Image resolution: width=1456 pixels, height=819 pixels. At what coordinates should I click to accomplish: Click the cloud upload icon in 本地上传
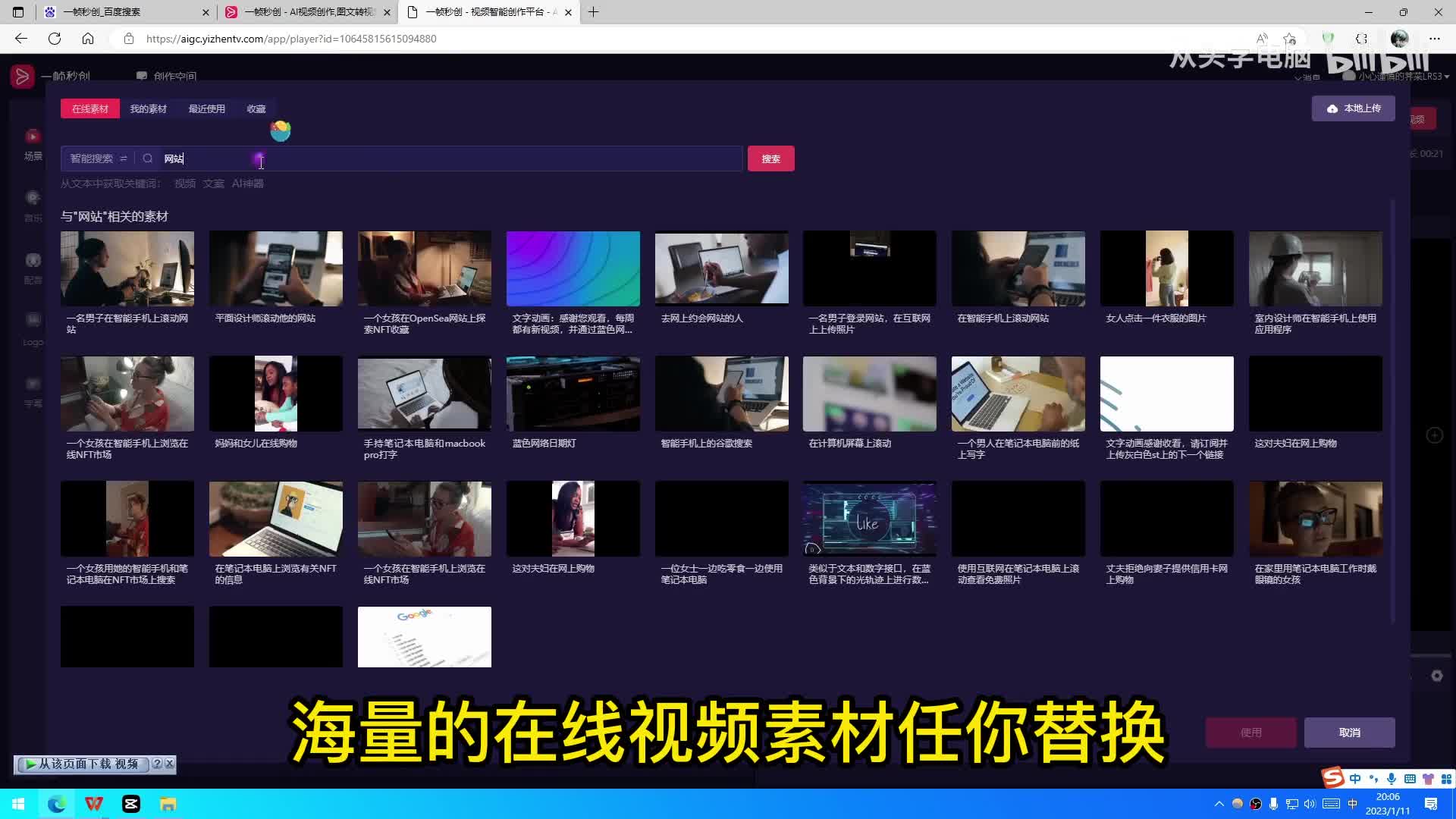[1332, 108]
